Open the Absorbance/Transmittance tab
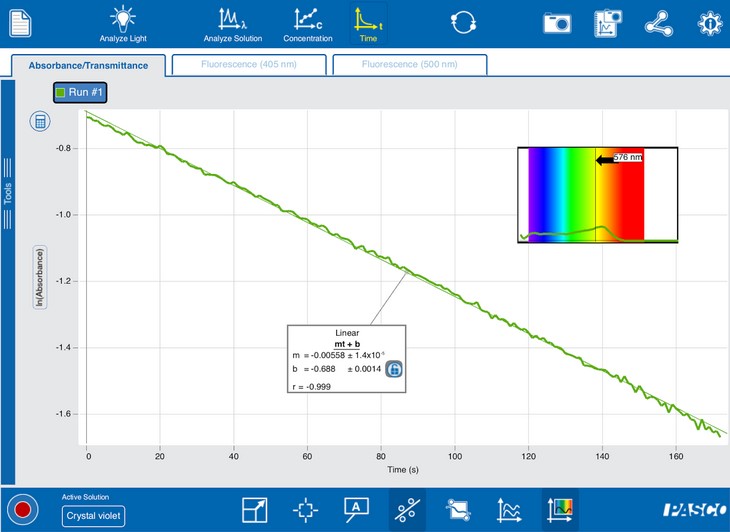The width and height of the screenshot is (730, 532). pyautogui.click(x=88, y=66)
